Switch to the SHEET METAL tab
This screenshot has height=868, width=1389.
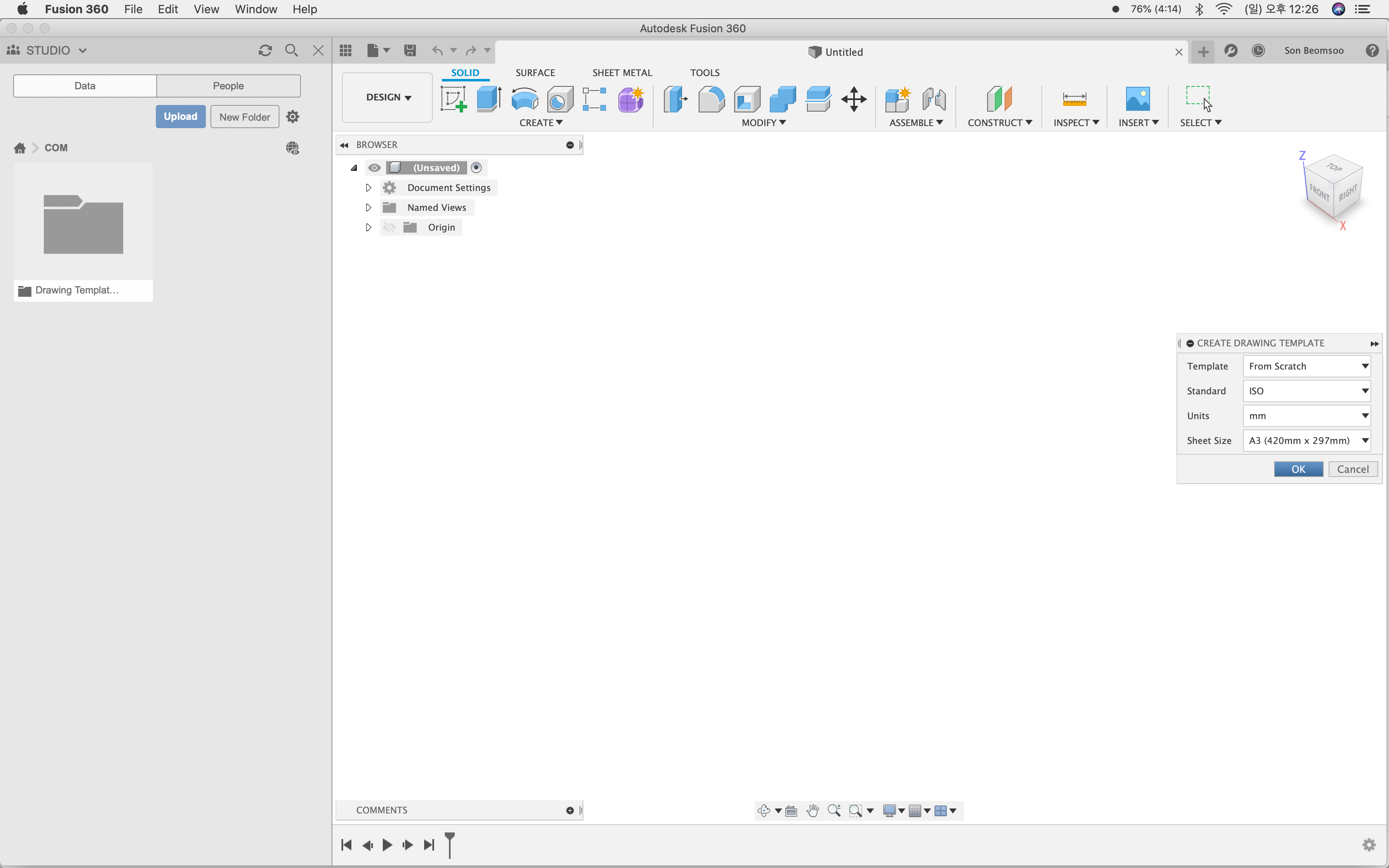(x=622, y=73)
